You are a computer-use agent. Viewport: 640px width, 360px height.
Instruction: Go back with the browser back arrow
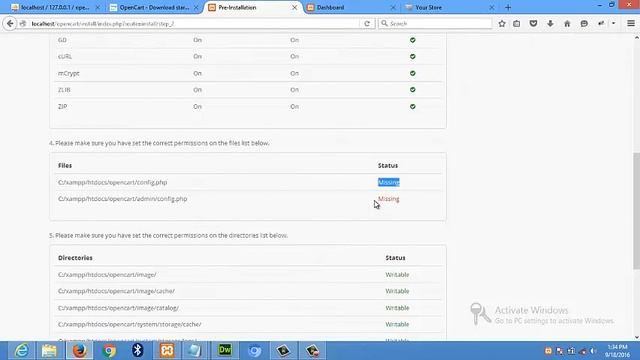(x=10, y=24)
